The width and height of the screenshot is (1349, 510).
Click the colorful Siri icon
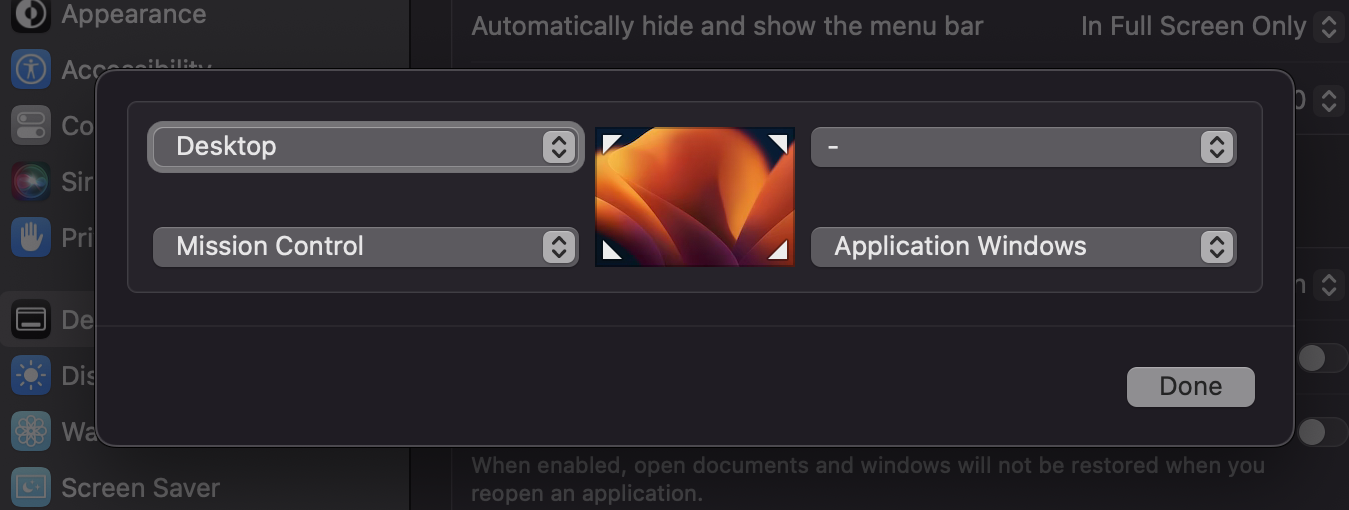31,181
